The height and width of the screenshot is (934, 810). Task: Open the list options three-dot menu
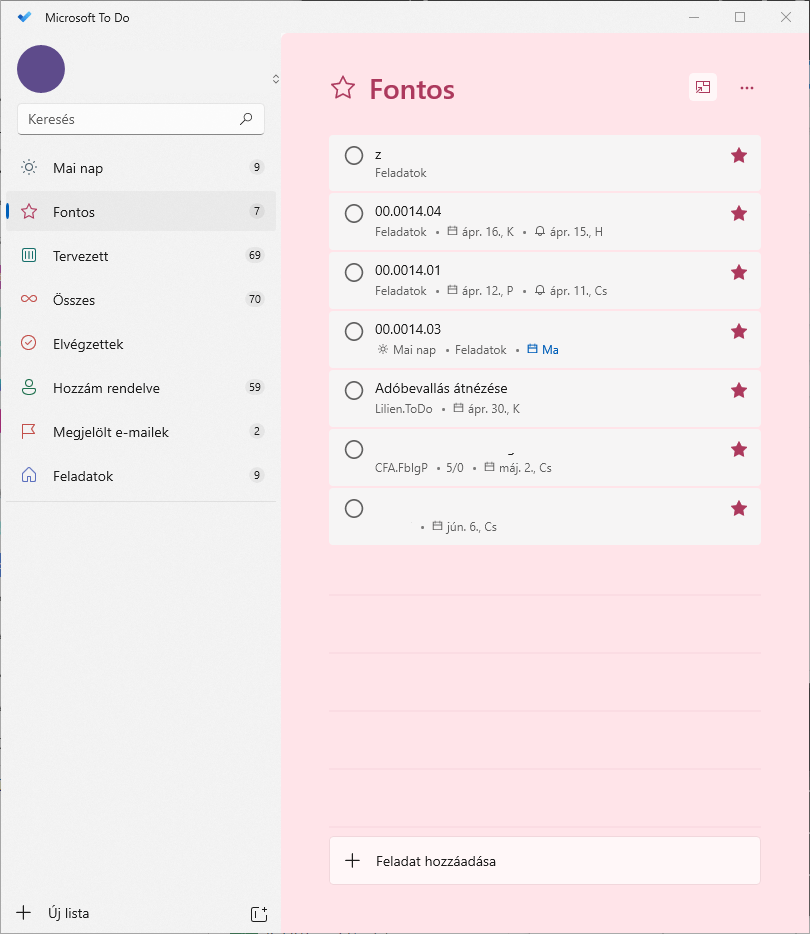click(x=747, y=88)
